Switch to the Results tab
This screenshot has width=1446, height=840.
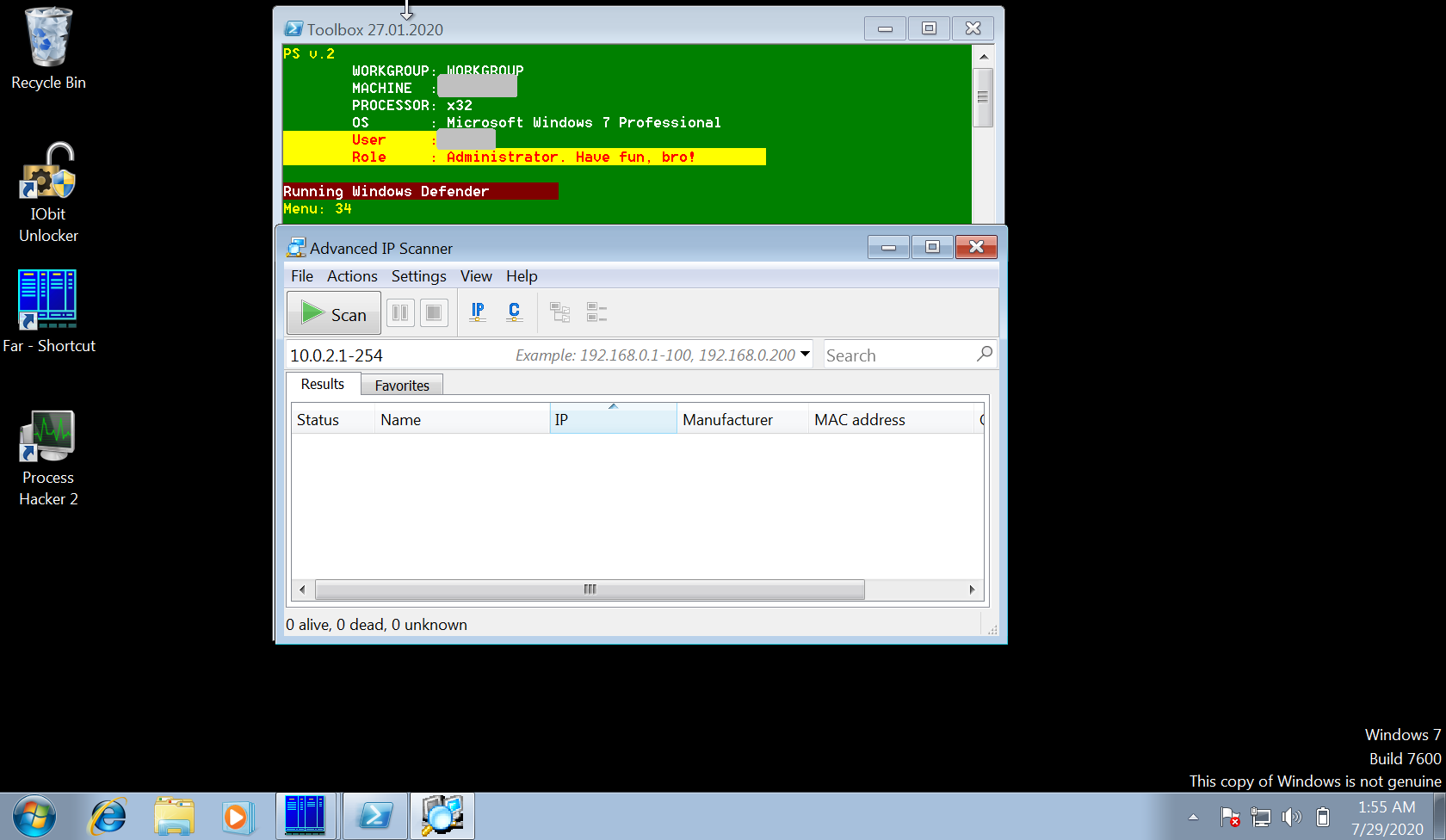point(323,384)
